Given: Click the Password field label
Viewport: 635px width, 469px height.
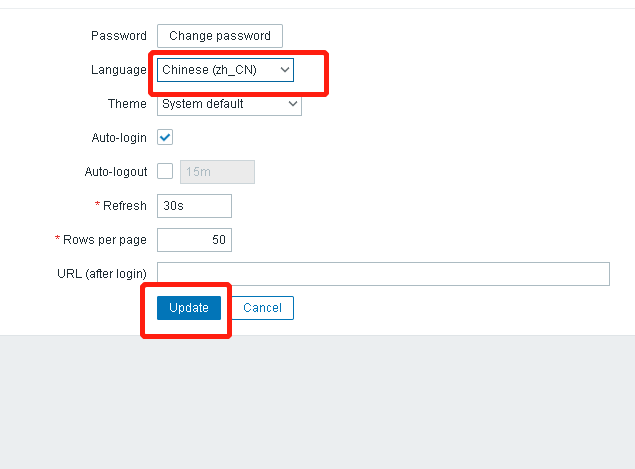Looking at the screenshot, I should tap(119, 36).
